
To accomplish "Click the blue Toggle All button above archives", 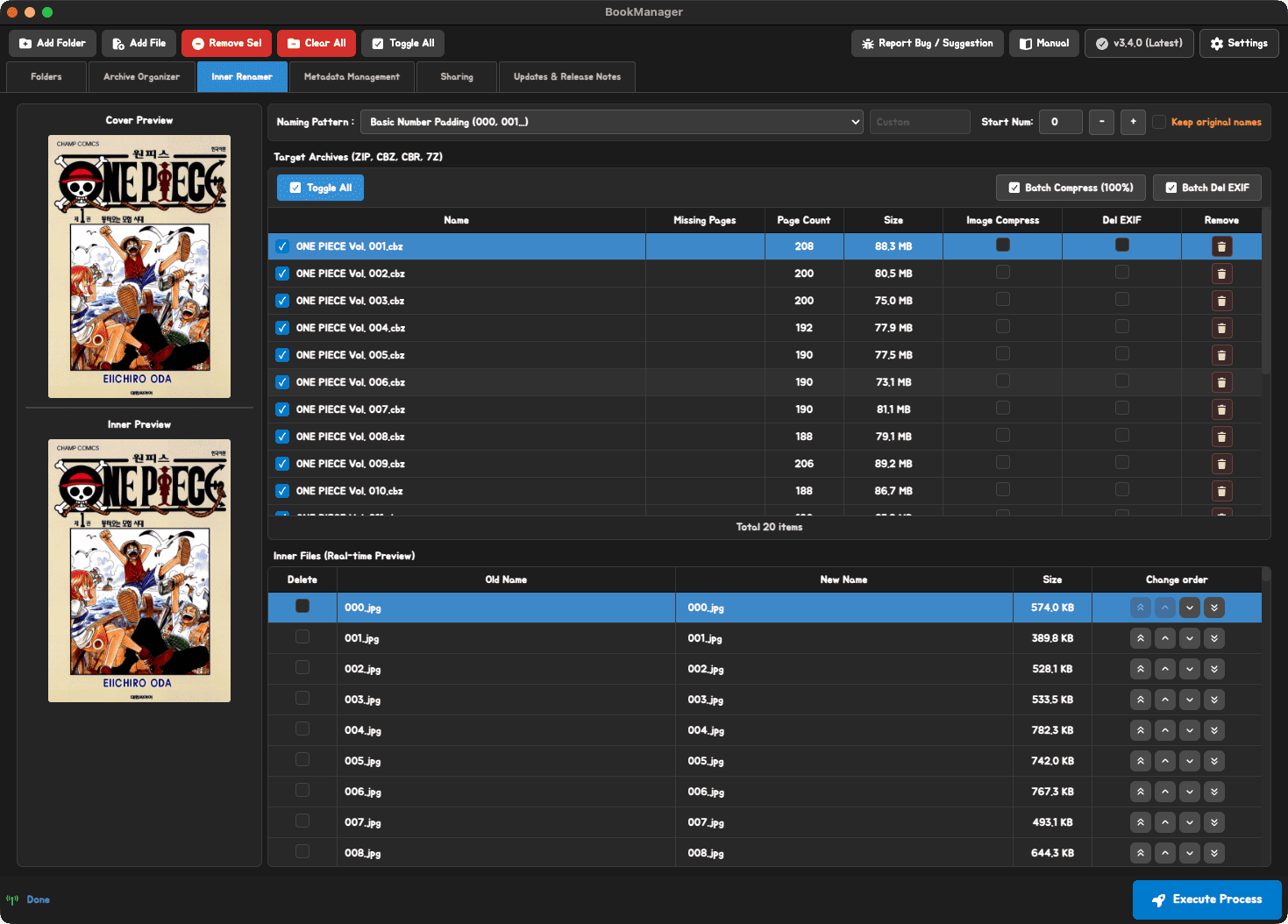I will 320,188.
